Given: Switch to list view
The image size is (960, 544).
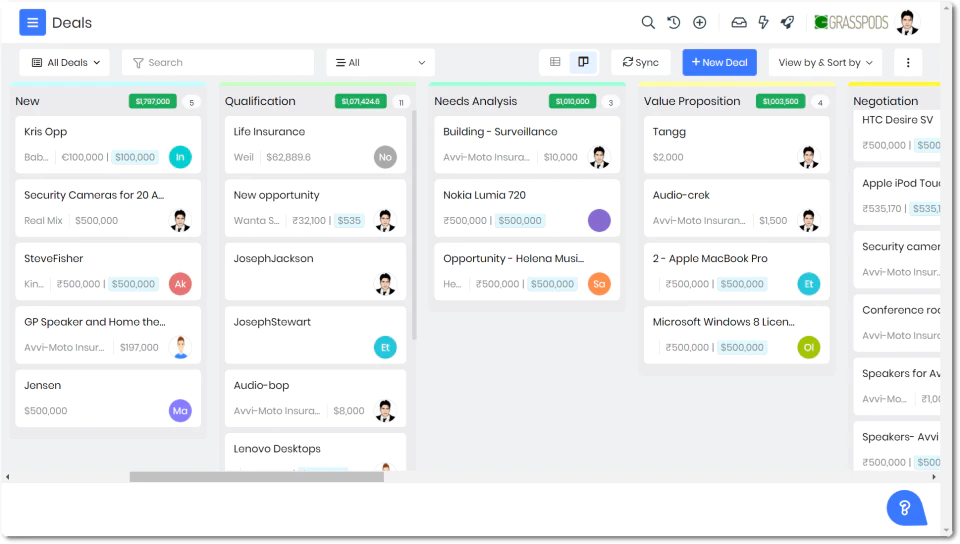Looking at the screenshot, I should [555, 62].
